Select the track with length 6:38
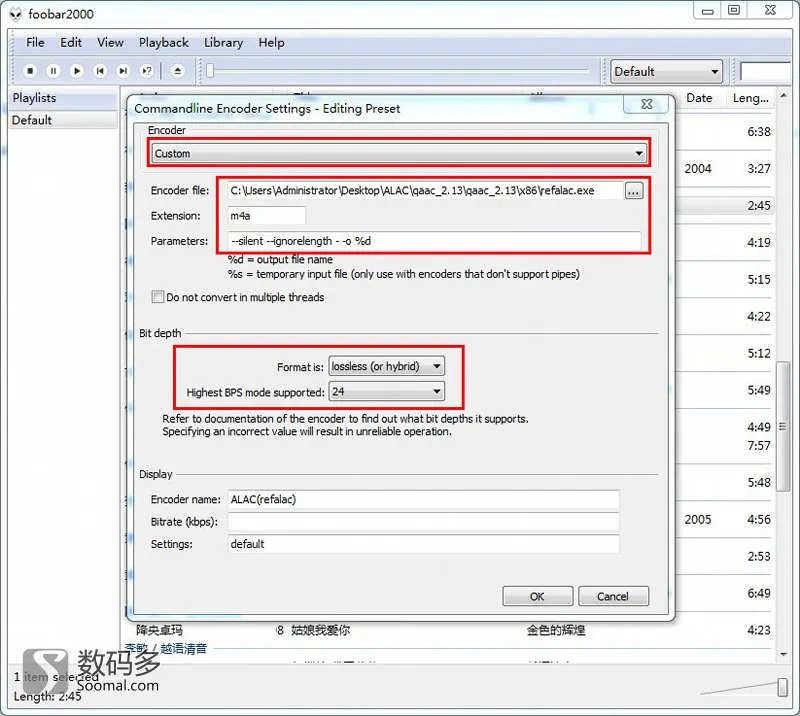This screenshot has width=800, height=716. pos(759,132)
